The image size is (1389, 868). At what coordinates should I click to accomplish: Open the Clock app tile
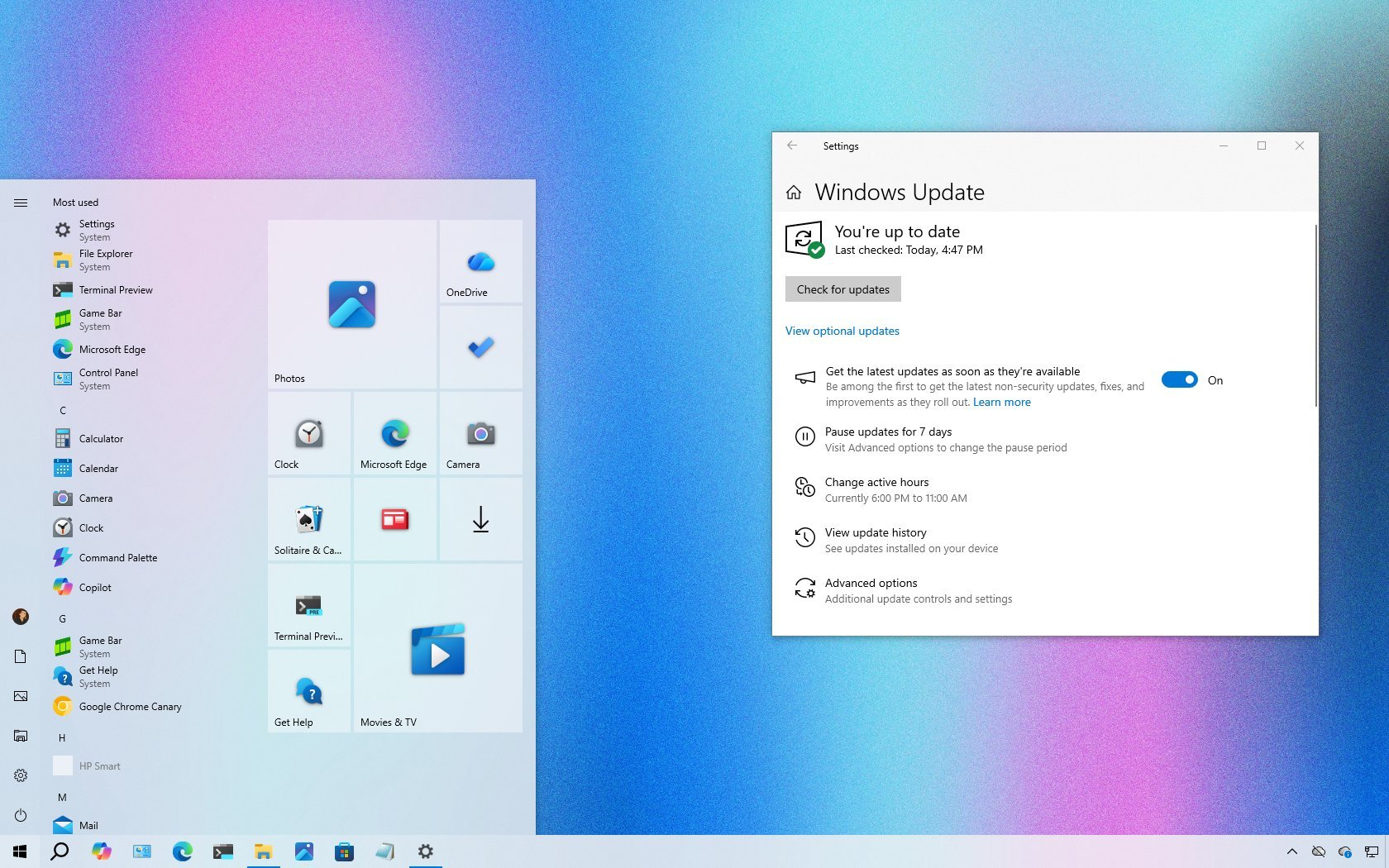click(308, 433)
